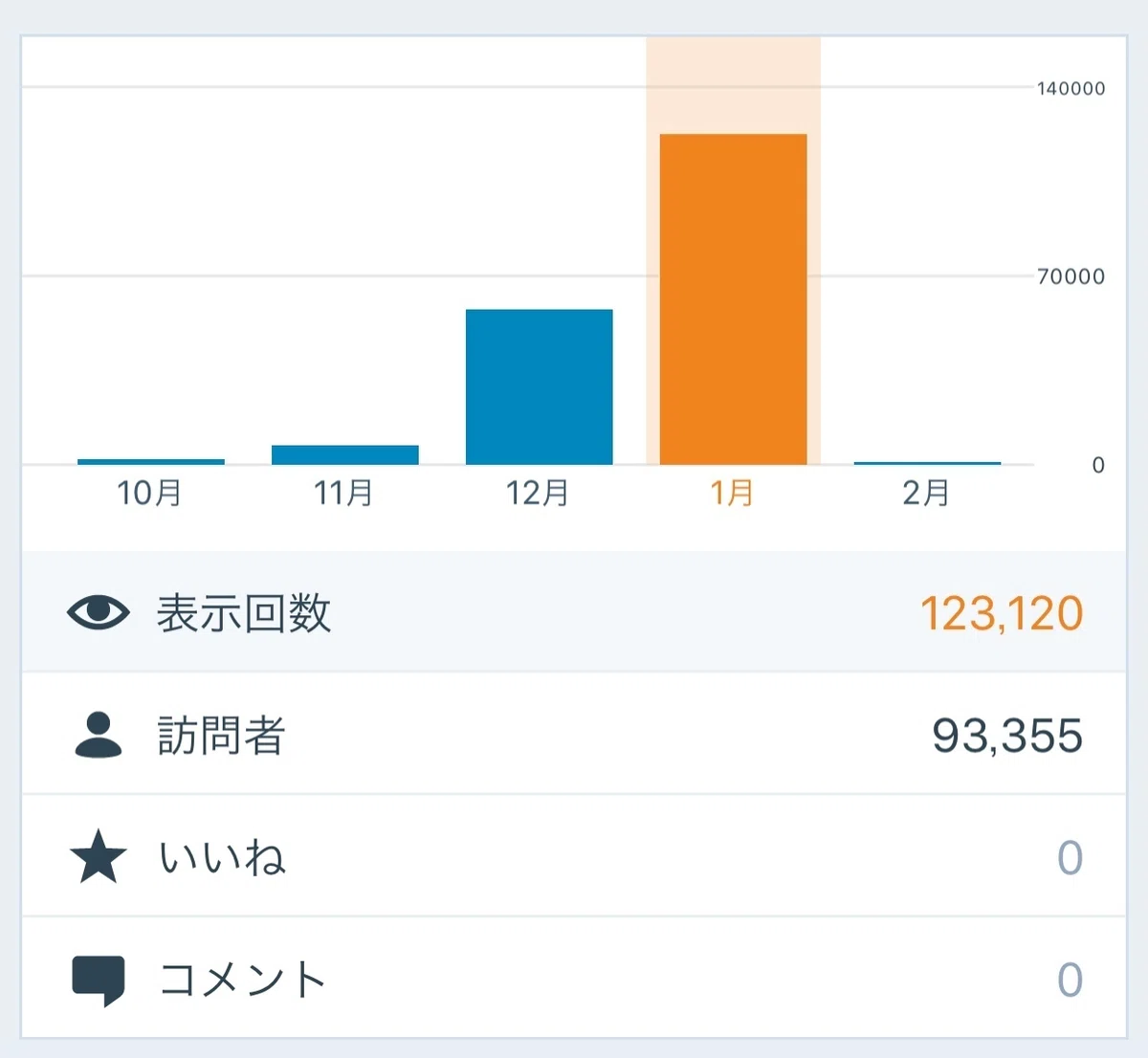Click the 93,355 visitors count
Viewport: 1148px width, 1058px height.
[x=1007, y=736]
